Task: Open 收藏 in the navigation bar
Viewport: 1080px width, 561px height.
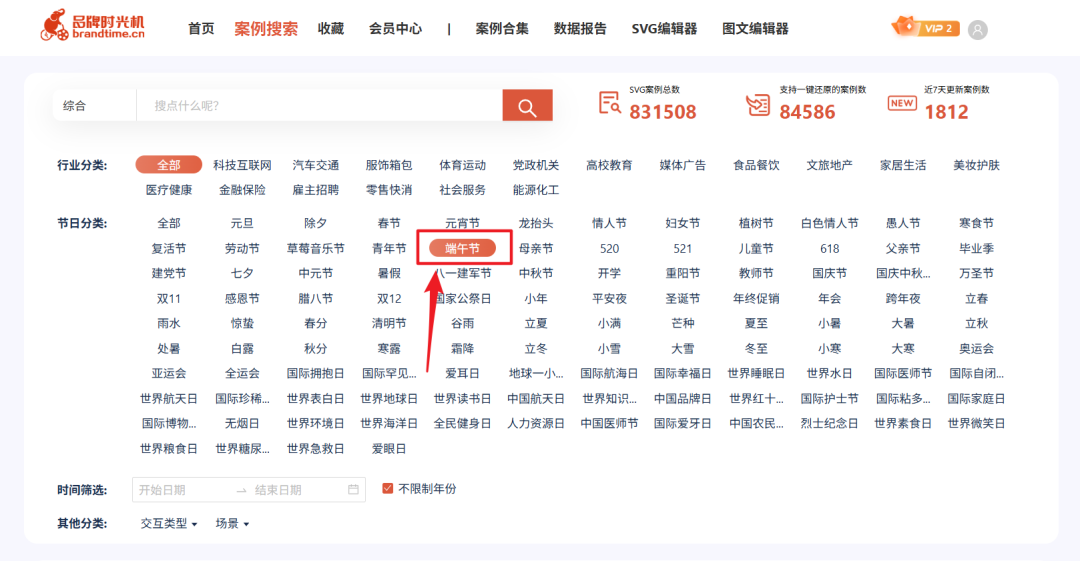Action: [x=331, y=28]
